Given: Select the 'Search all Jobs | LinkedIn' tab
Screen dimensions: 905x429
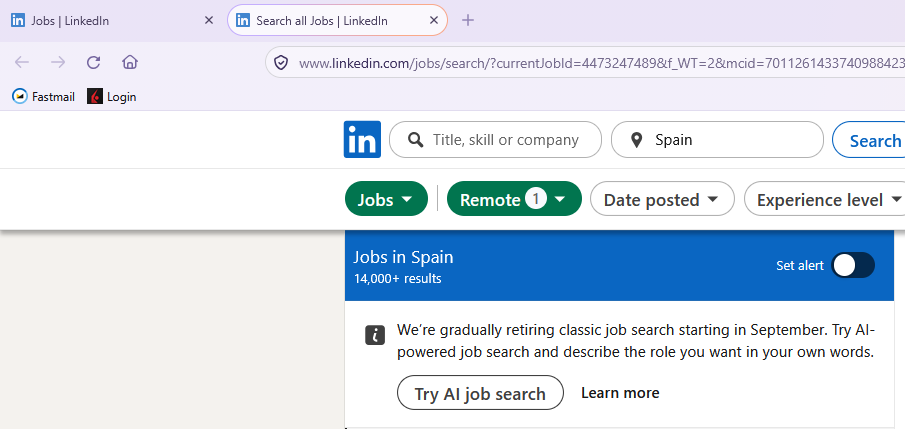Looking at the screenshot, I should (337, 20).
